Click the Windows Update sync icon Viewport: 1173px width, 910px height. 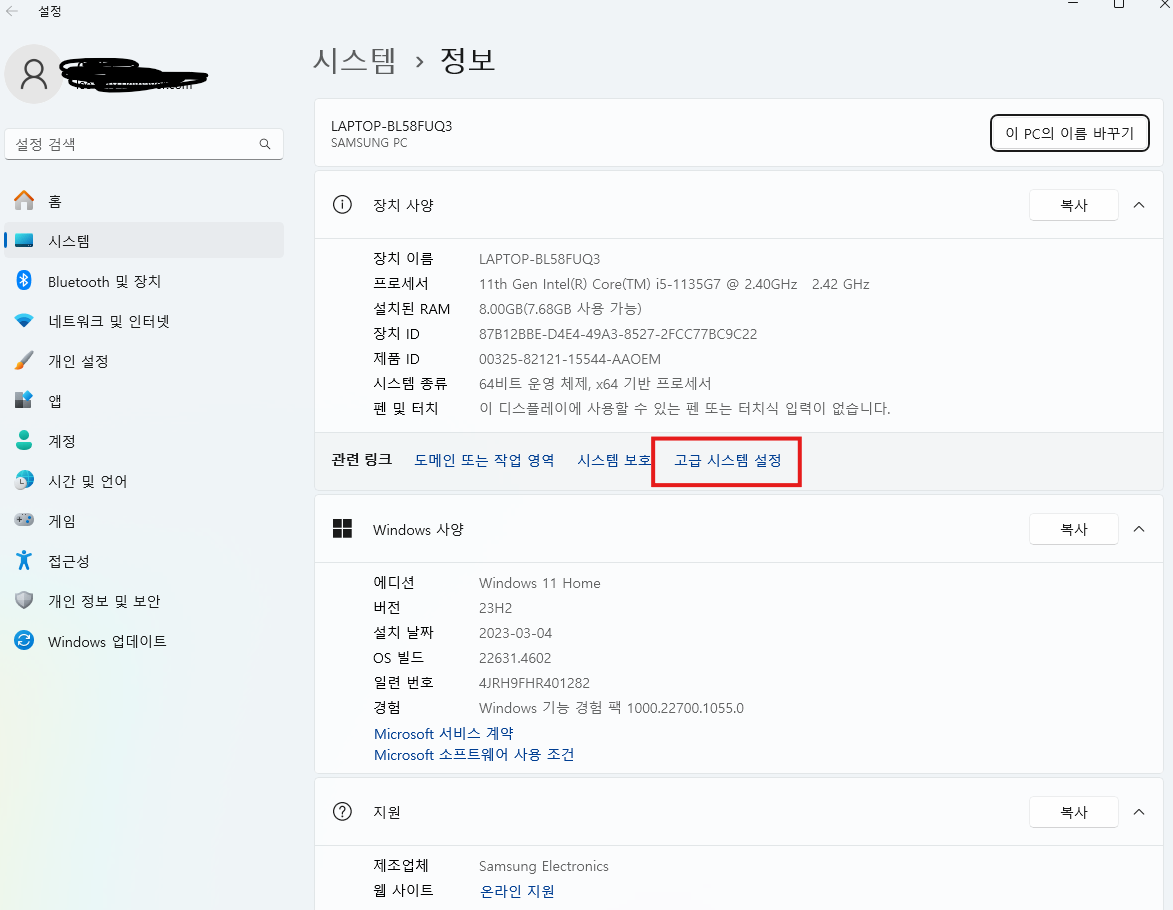pos(24,641)
